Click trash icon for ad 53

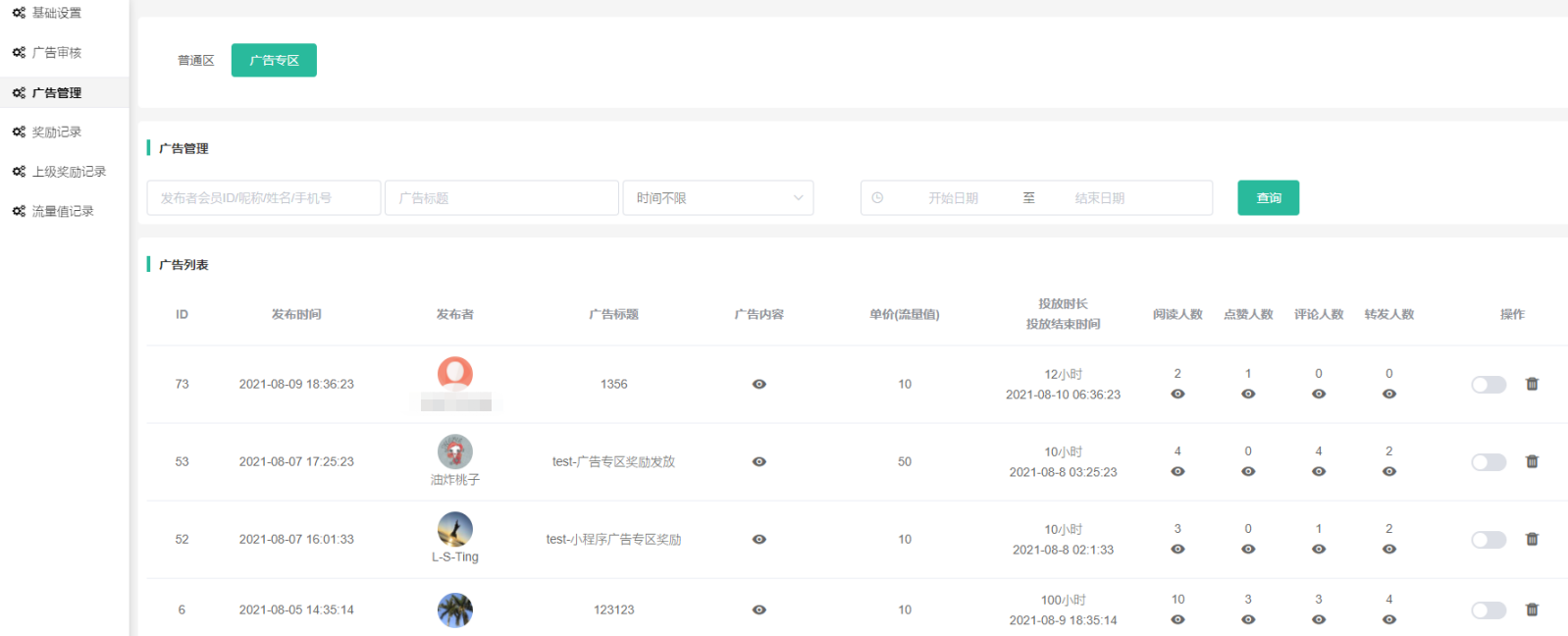pos(1532,461)
